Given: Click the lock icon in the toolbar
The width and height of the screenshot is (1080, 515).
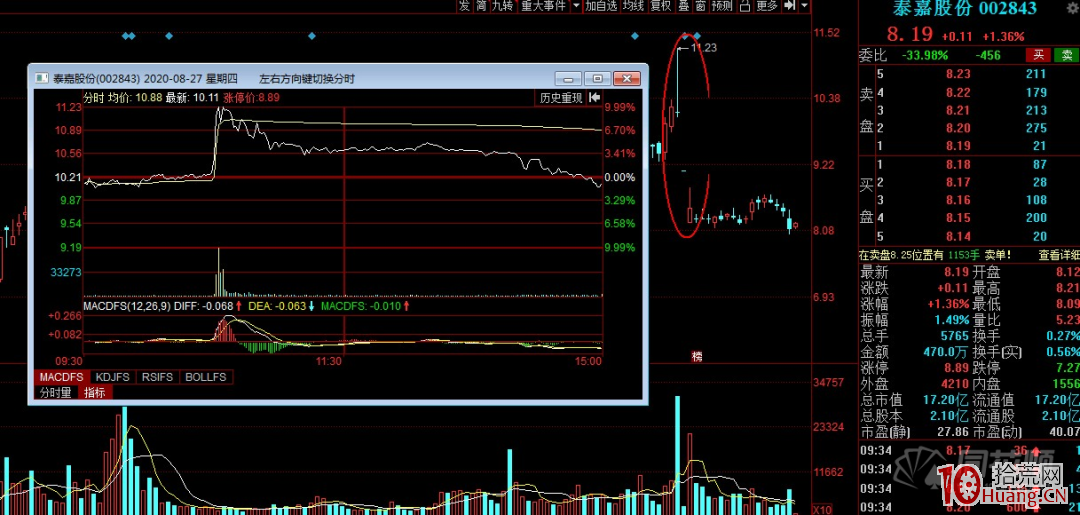Looking at the screenshot, I should (745, 6).
